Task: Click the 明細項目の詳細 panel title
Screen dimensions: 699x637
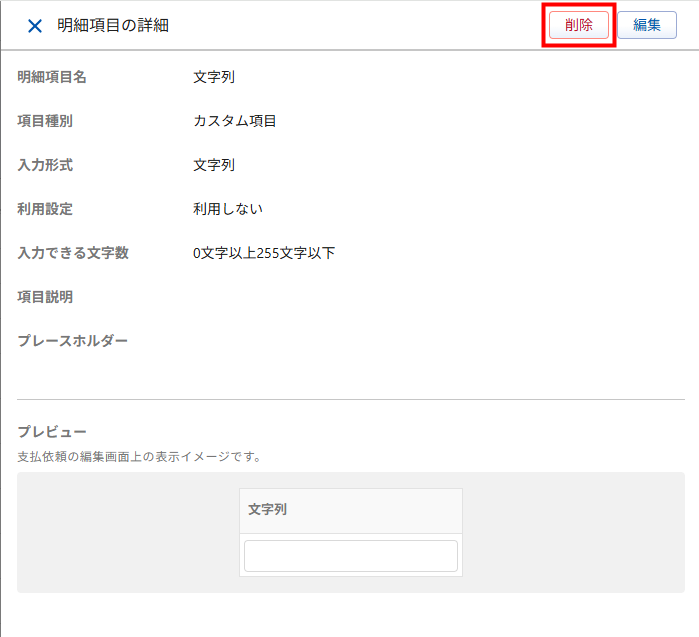Action: (112, 26)
